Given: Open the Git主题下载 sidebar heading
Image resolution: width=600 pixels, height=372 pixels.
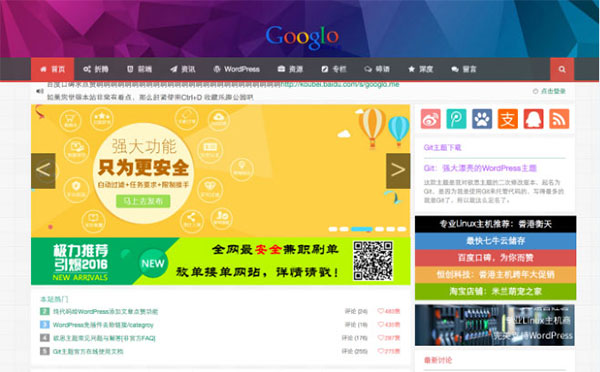Looking at the screenshot, I should click(442, 147).
